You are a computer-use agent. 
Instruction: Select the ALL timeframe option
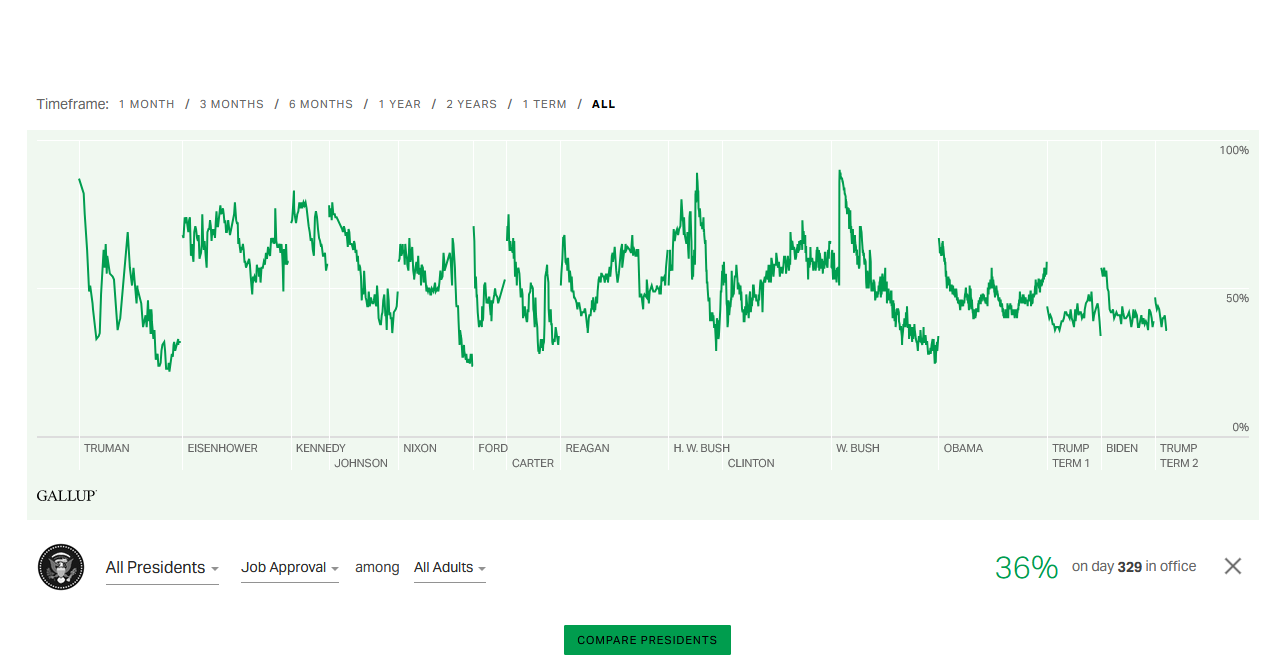coord(603,104)
